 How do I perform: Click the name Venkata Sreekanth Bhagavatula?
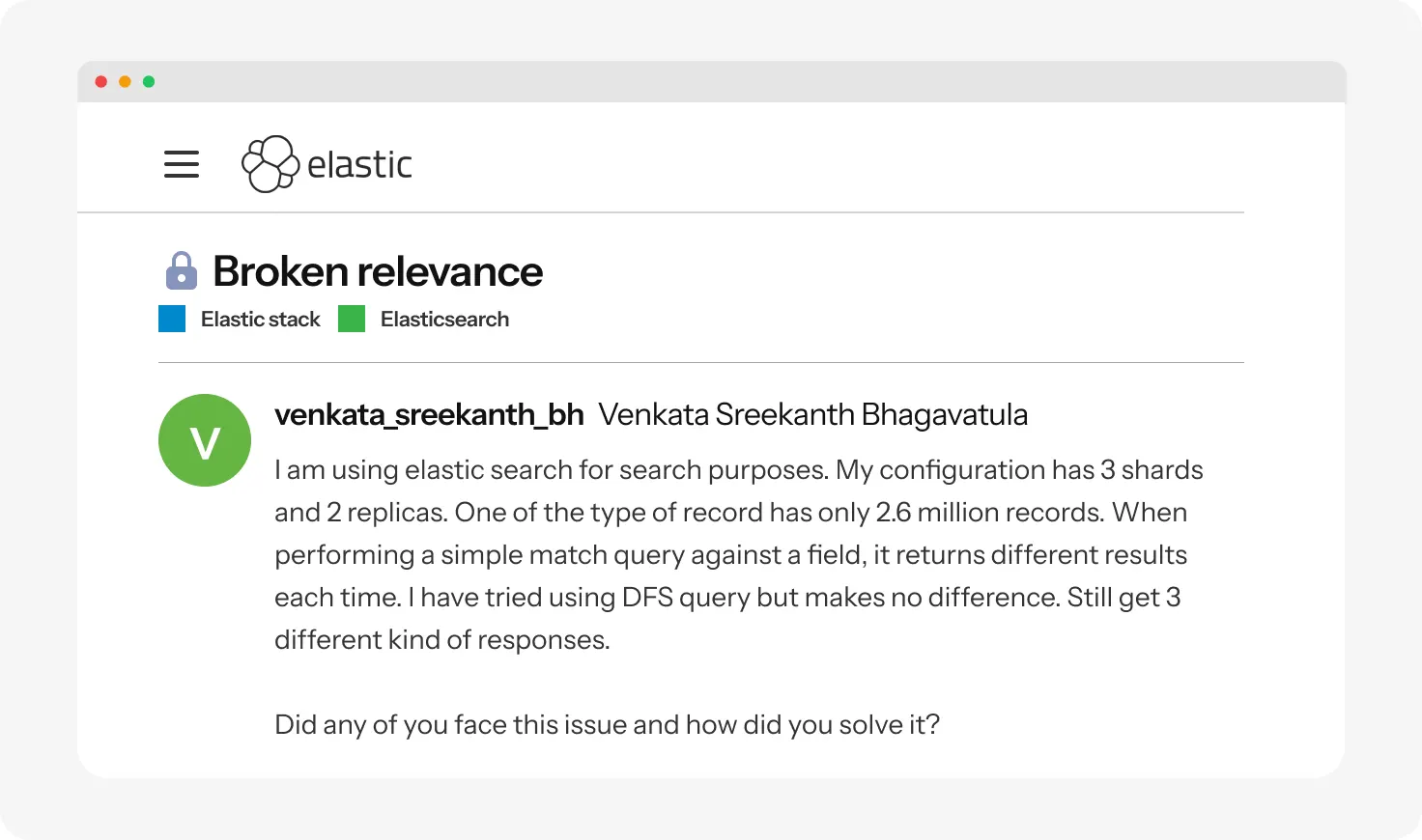[x=813, y=414]
